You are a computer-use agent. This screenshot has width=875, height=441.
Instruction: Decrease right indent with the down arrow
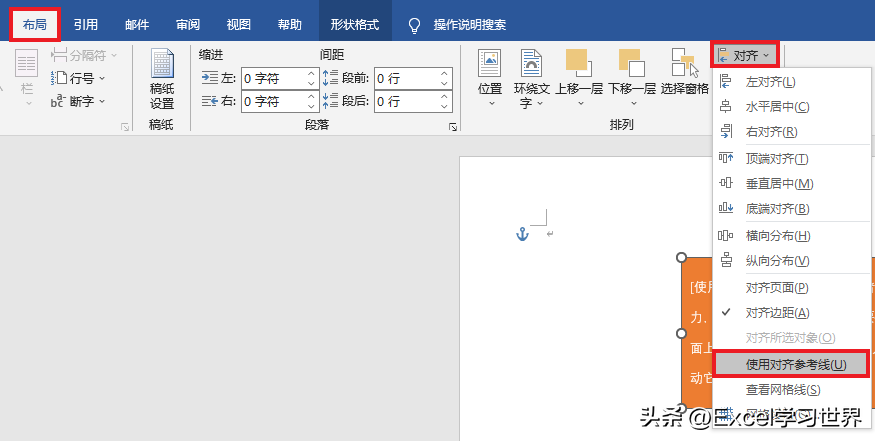coord(311,107)
